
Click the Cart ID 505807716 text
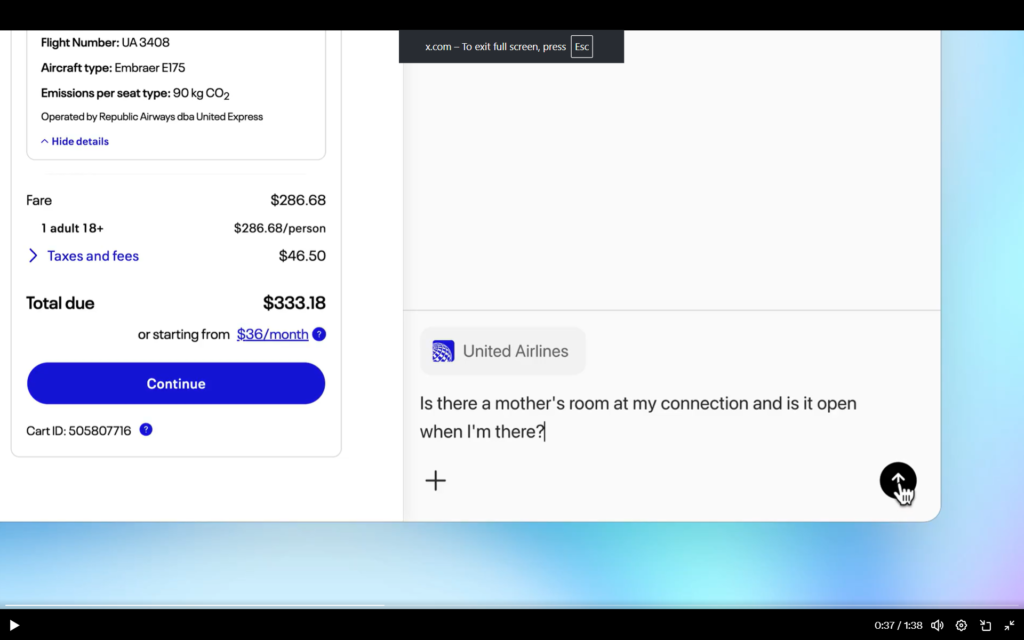[x=79, y=431]
